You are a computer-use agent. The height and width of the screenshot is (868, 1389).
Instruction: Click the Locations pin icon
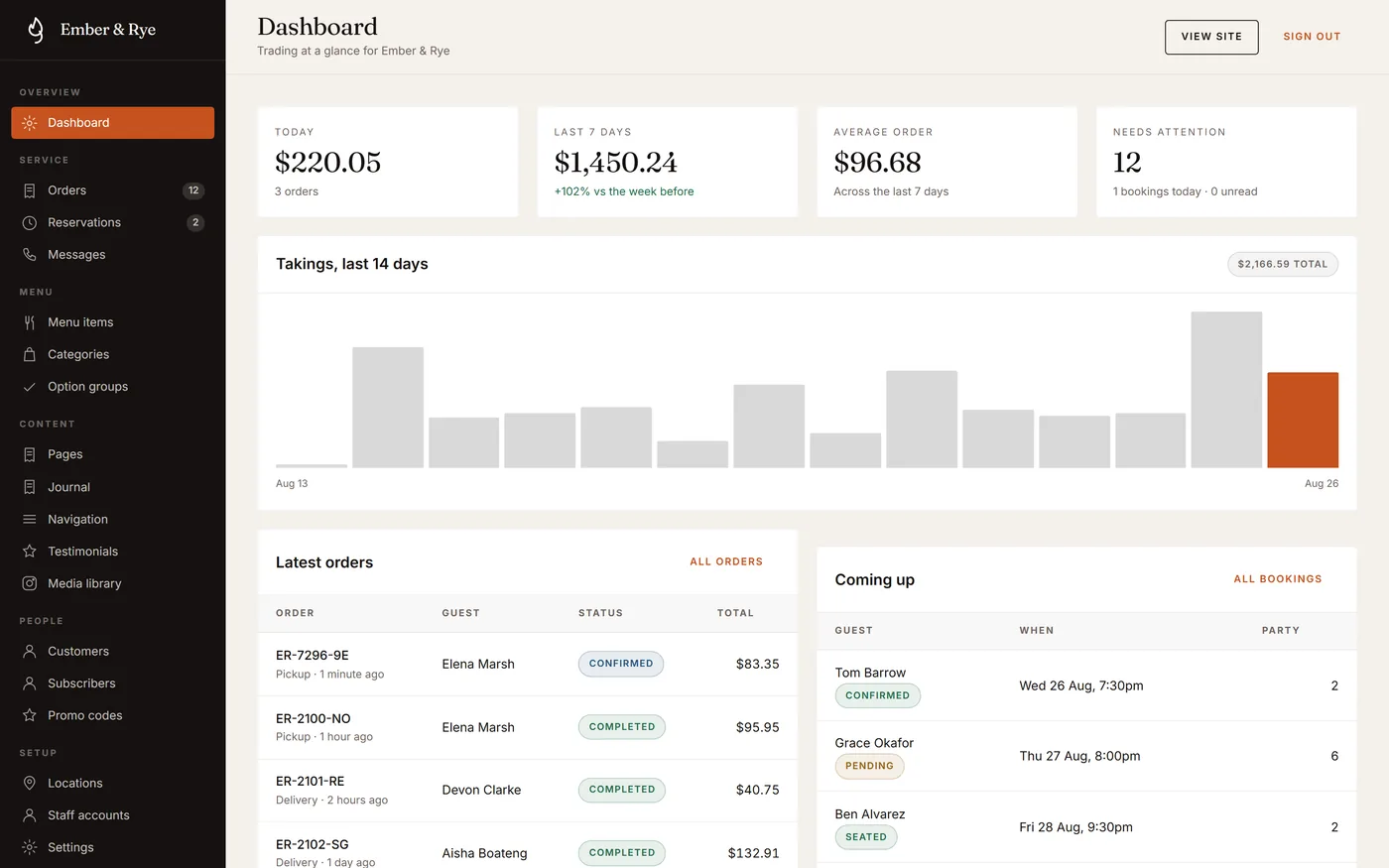(x=30, y=783)
